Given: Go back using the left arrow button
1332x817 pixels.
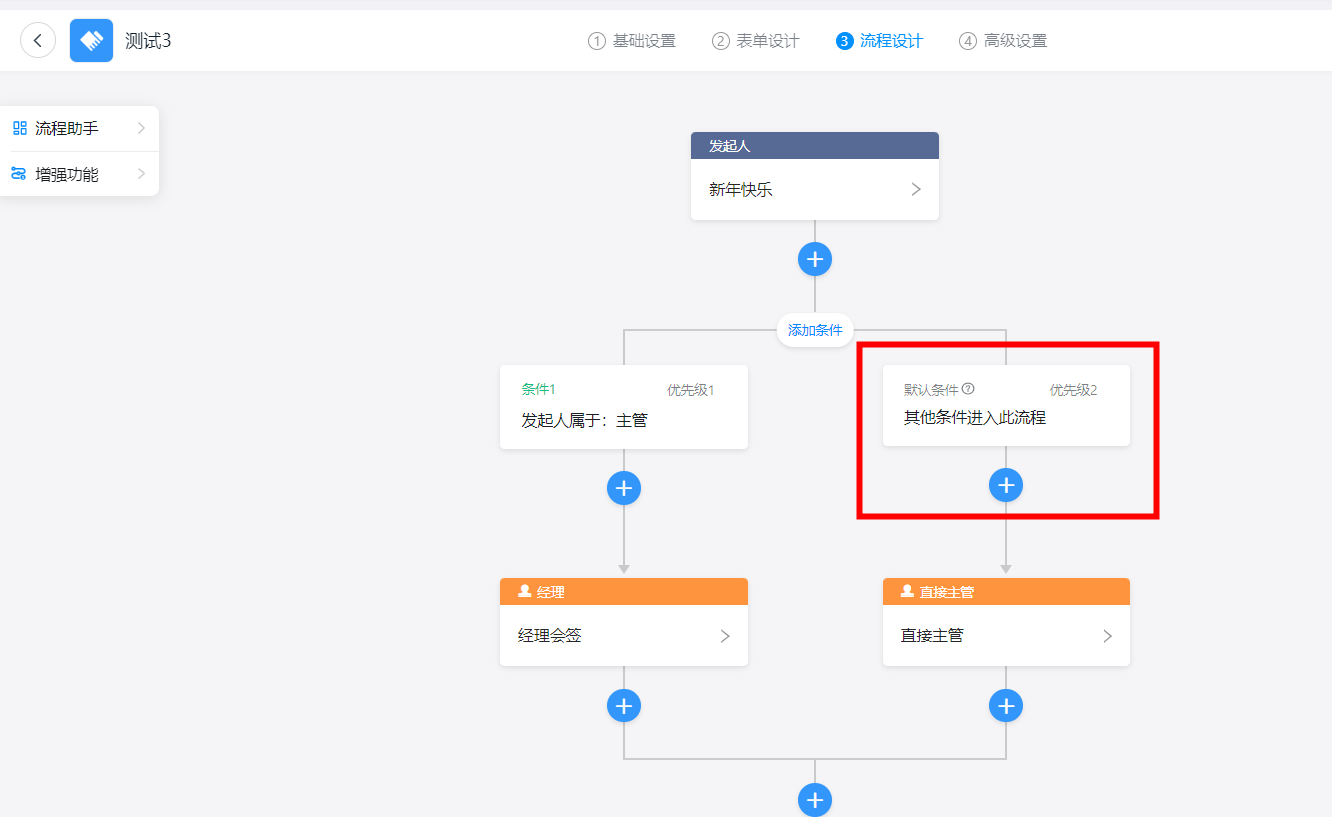Looking at the screenshot, I should [38, 41].
